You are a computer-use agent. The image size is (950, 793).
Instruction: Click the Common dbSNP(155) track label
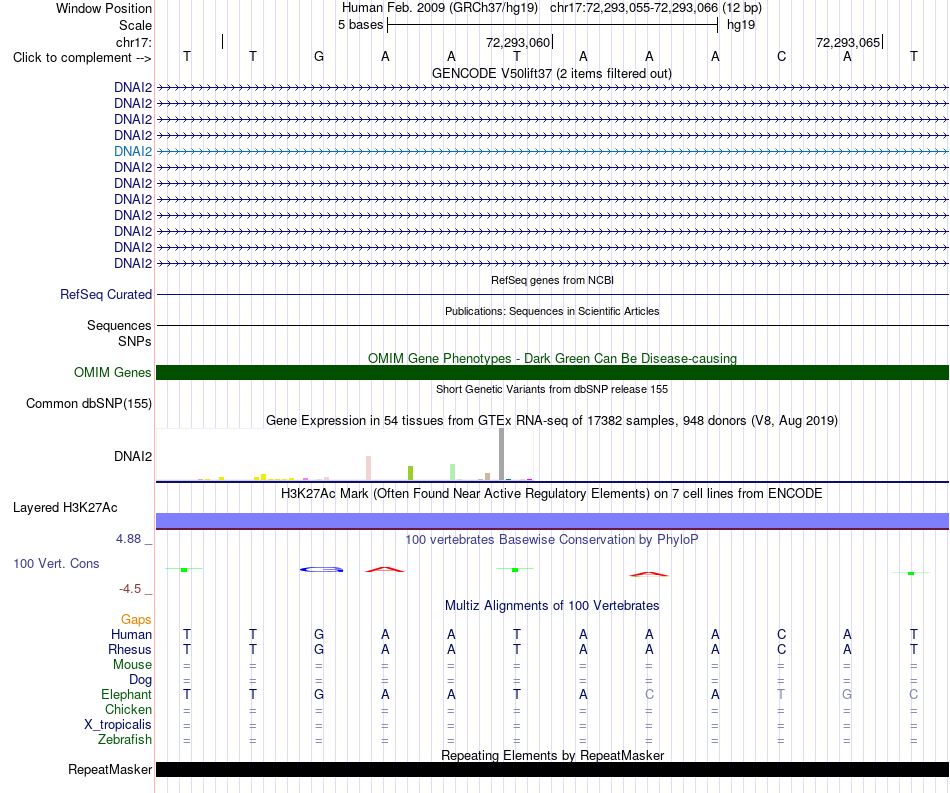pos(88,403)
